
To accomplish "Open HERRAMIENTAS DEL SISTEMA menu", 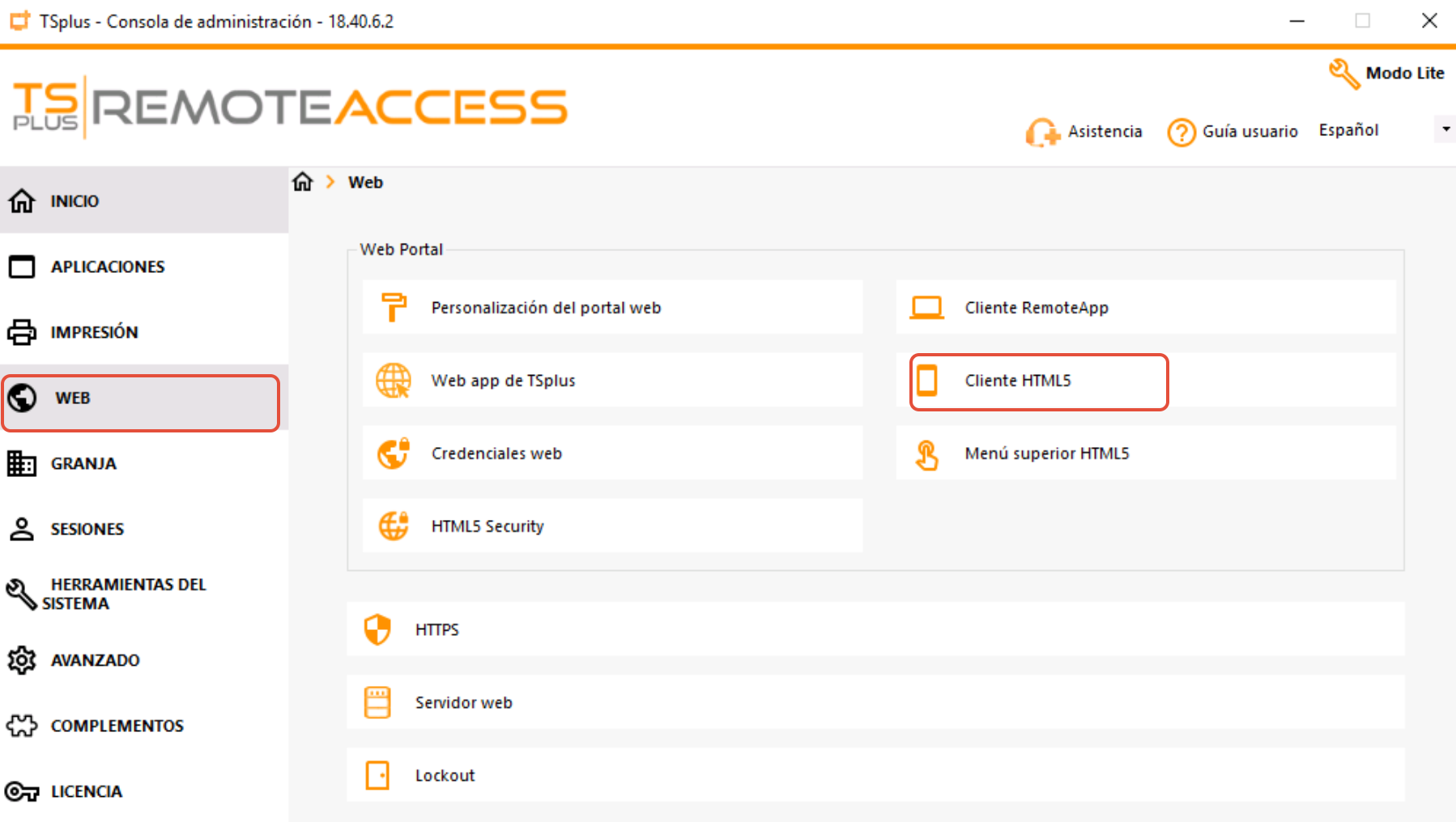I will (x=144, y=594).
